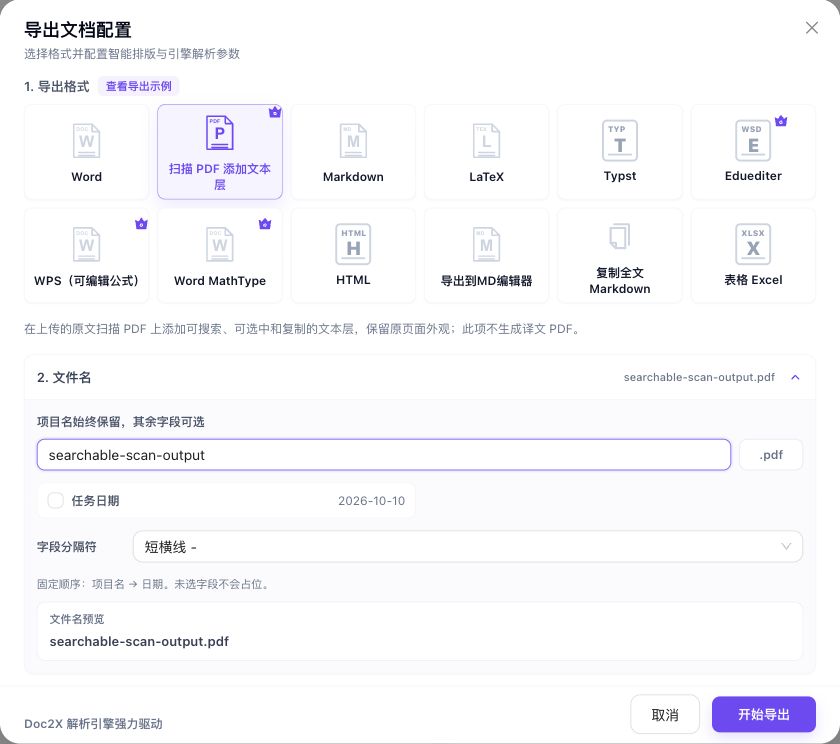Screen dimensions: 840x744
Task: Click the 项目名始终保留 hint text
Action: point(121,422)
